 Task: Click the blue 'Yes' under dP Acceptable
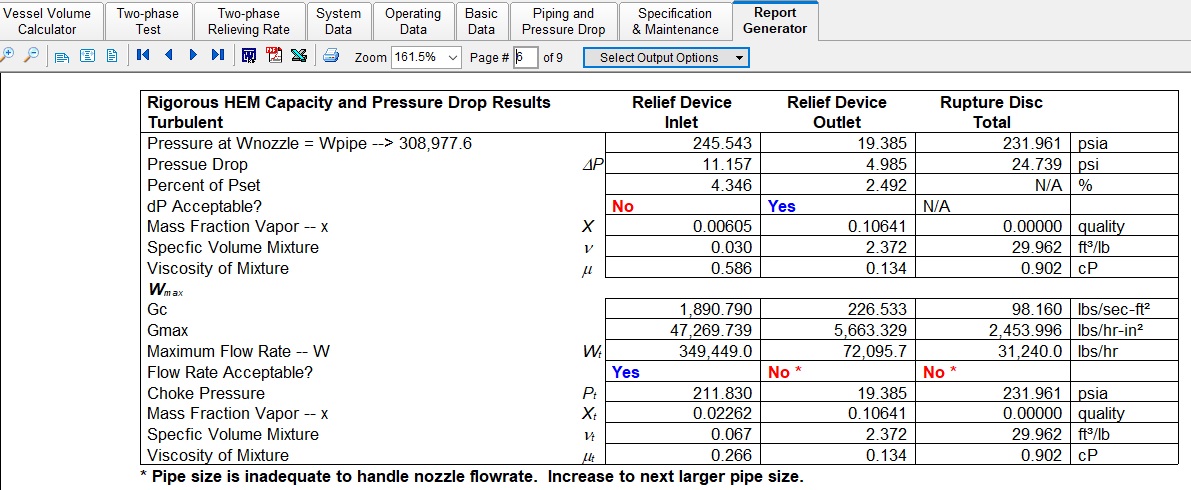pyautogui.click(x=782, y=206)
